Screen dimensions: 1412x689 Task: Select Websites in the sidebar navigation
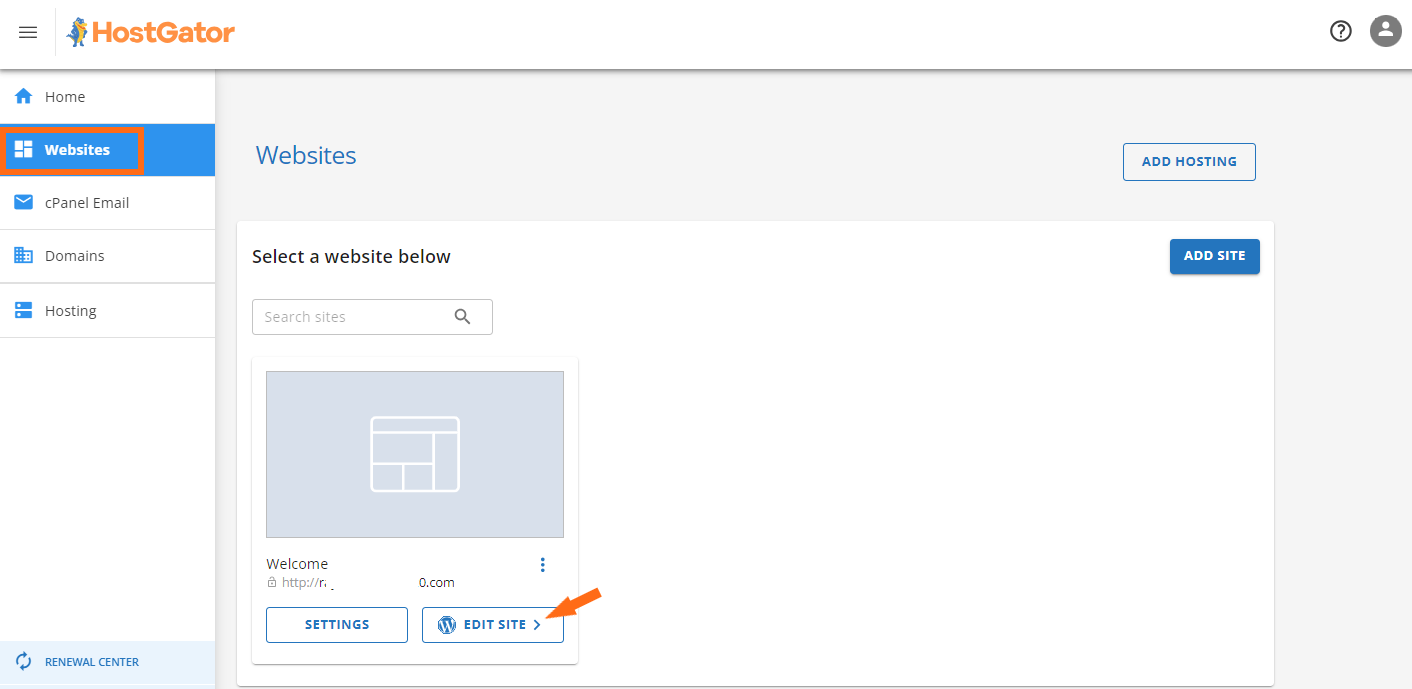(75, 149)
